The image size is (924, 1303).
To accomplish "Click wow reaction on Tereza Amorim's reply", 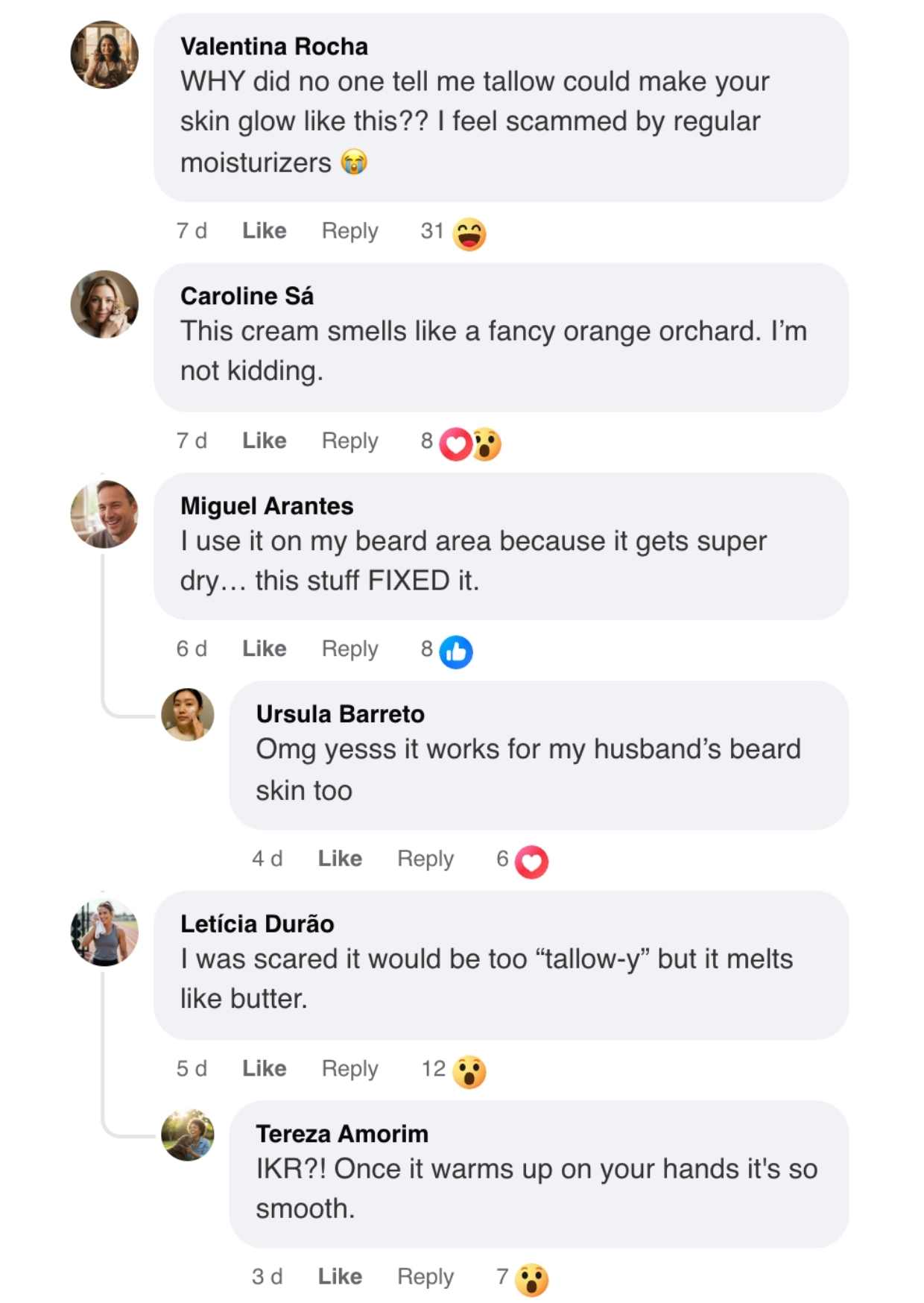I will pyautogui.click(x=531, y=1281).
